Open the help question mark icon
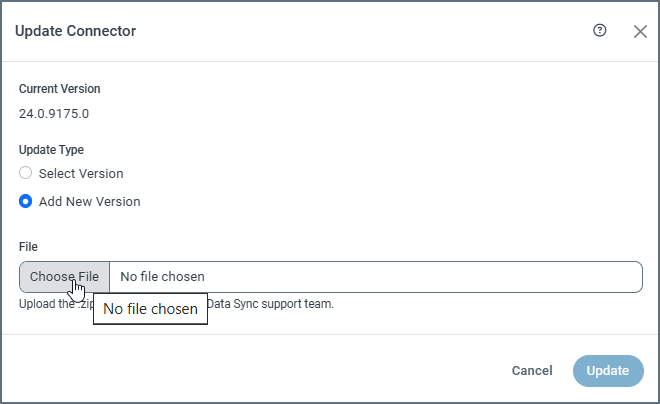The height and width of the screenshot is (404, 660). pos(600,31)
